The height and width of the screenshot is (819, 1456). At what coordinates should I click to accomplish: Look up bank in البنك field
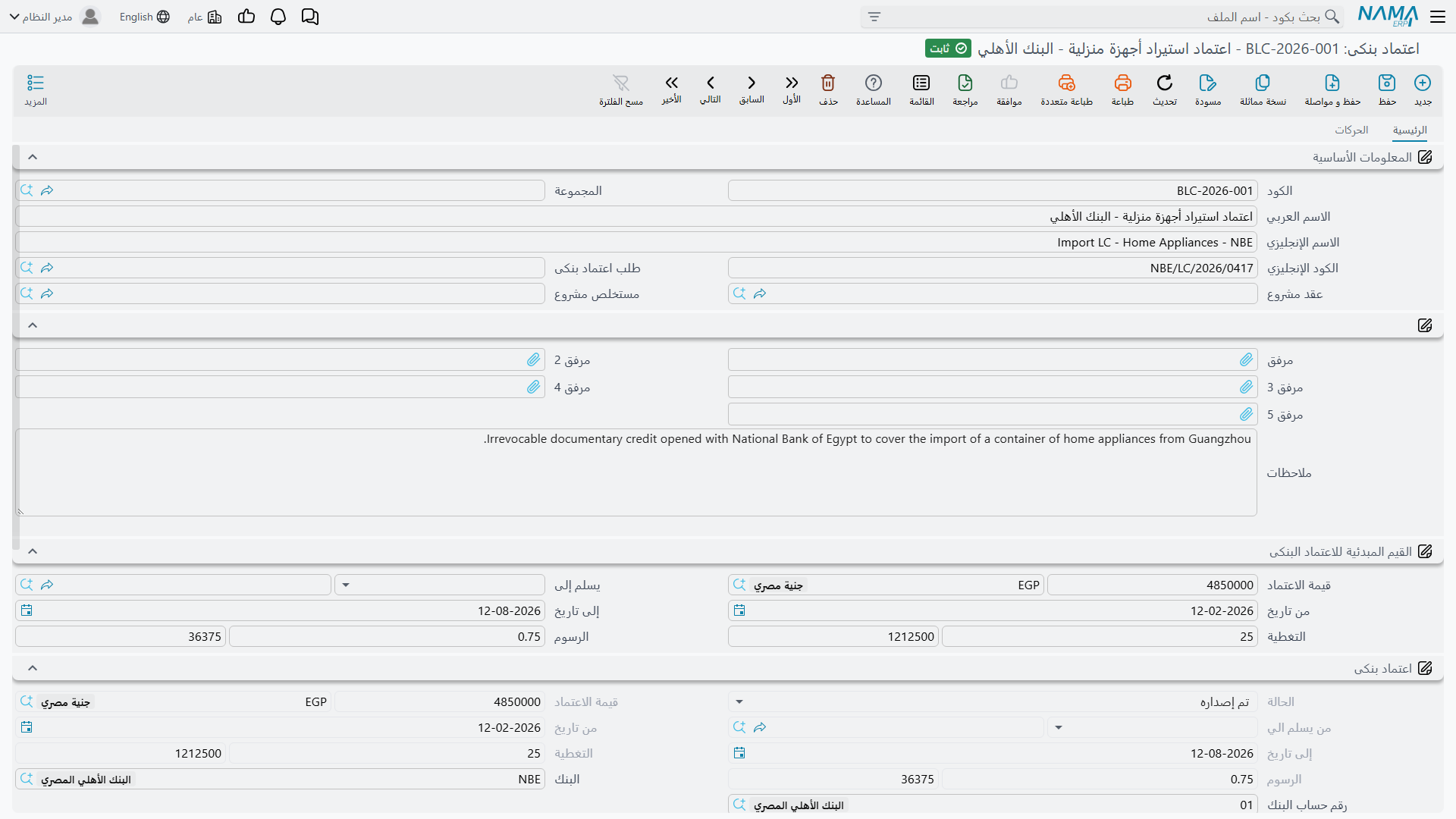click(27, 779)
